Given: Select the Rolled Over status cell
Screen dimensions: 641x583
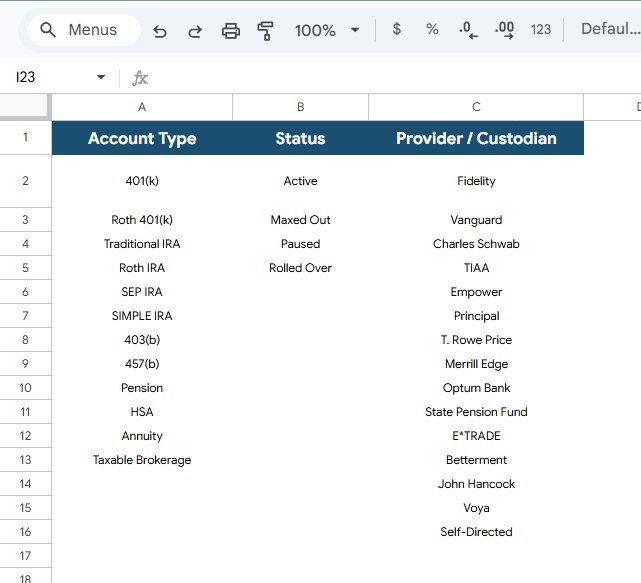Looking at the screenshot, I should [x=300, y=268].
